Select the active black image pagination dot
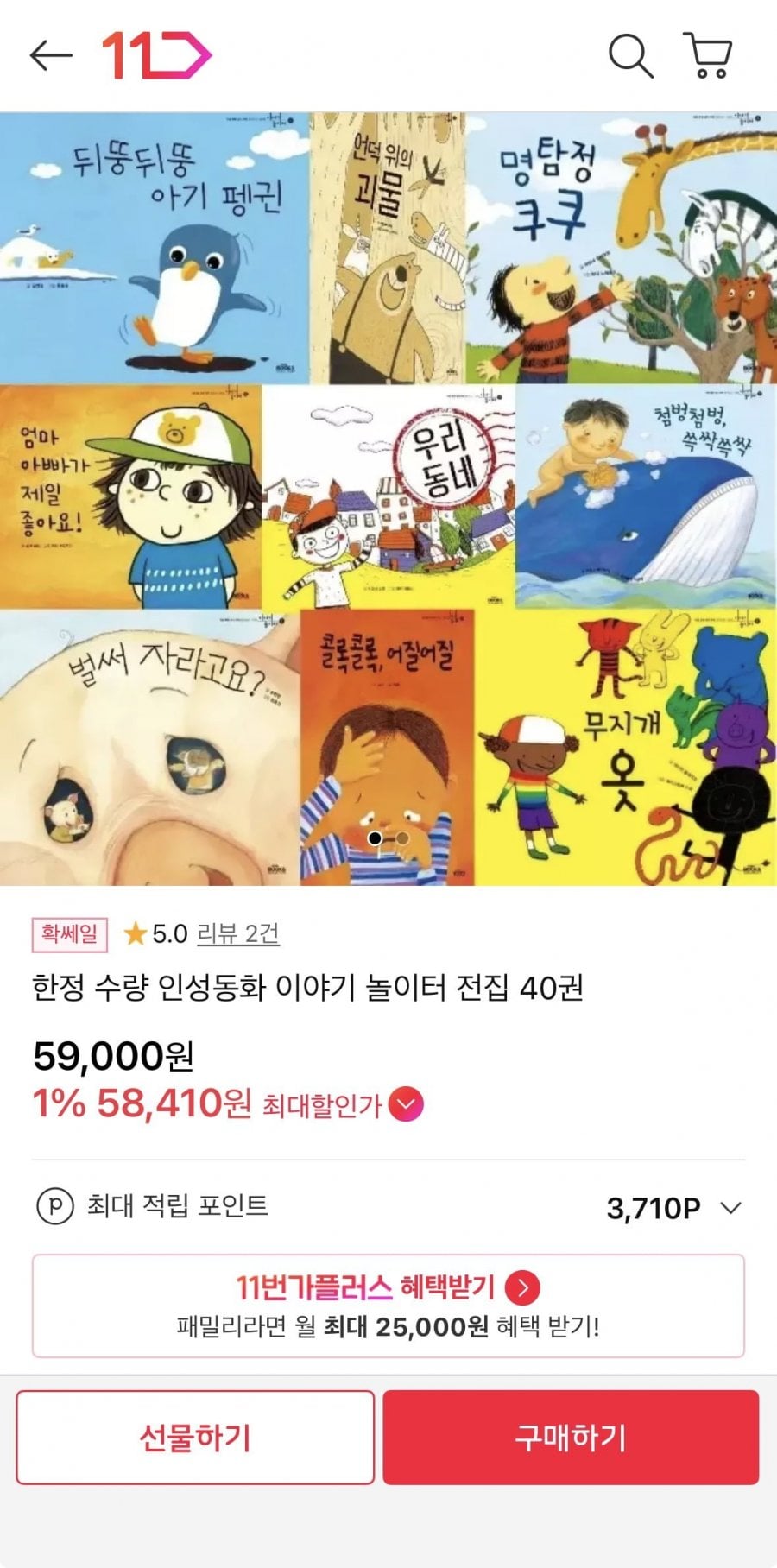Viewport: 777px width, 1568px height. [375, 838]
